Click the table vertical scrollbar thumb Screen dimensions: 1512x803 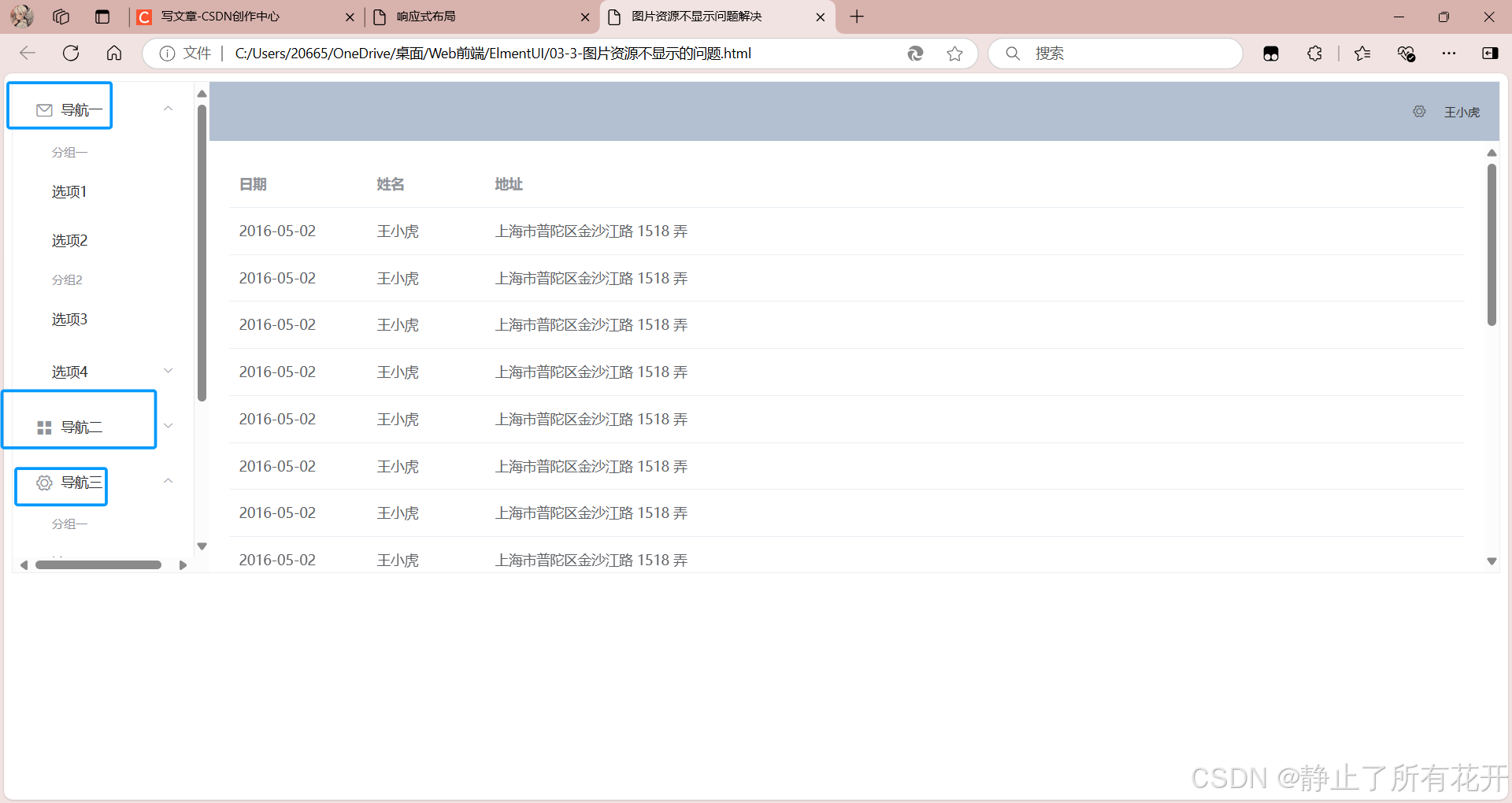(x=1492, y=244)
